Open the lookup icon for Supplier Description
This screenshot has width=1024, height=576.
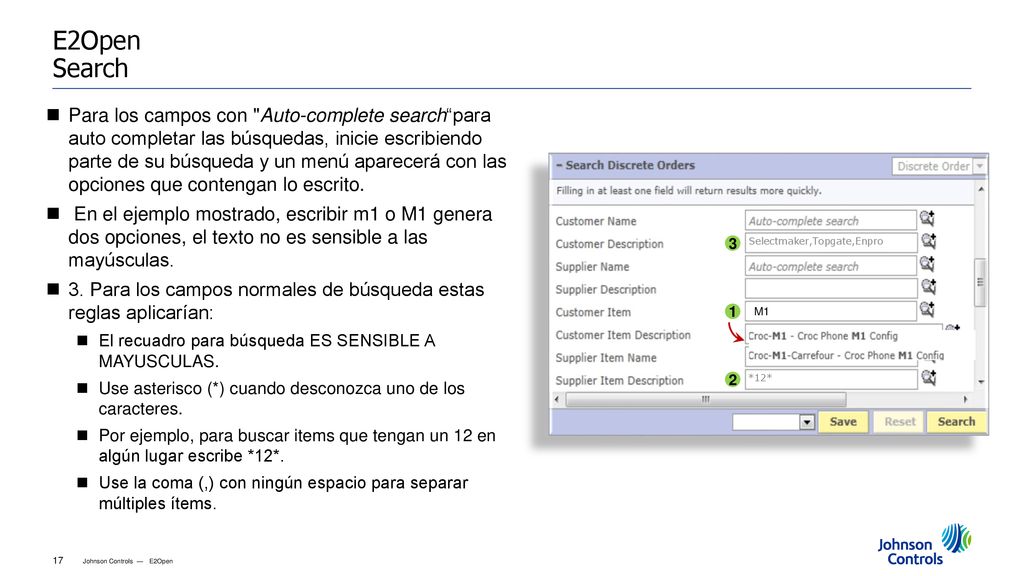pos(928,287)
